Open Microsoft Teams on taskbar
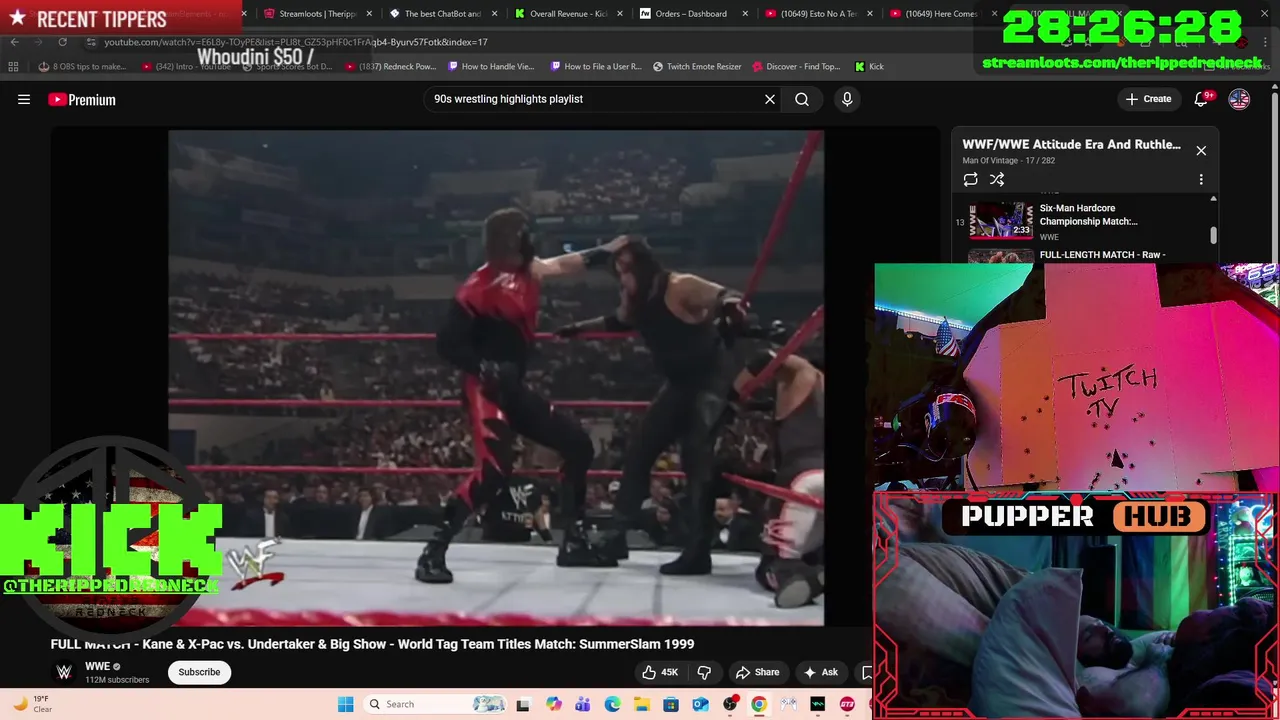This screenshot has width=1280, height=720. pyautogui.click(x=583, y=704)
